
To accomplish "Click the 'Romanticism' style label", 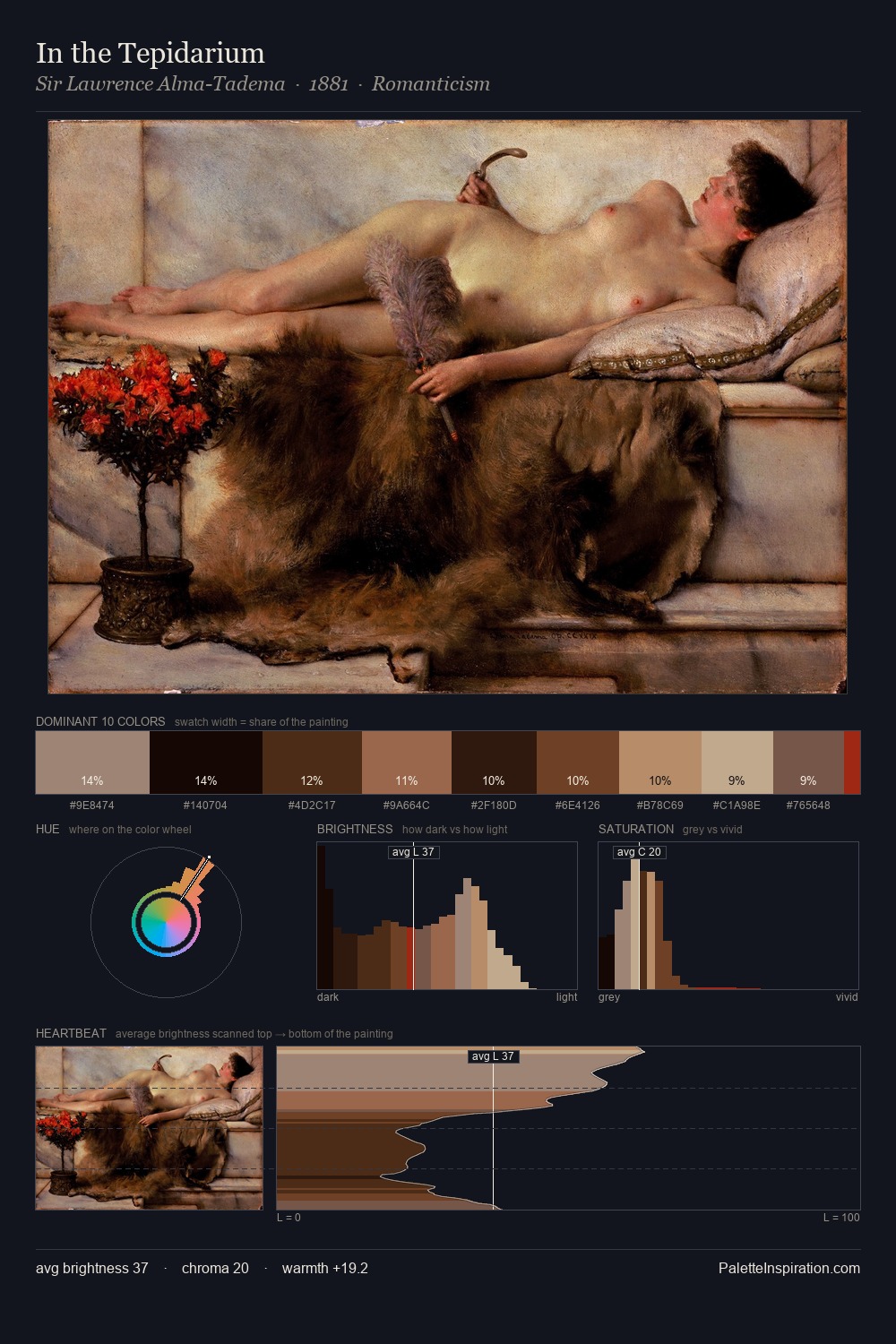I will point(431,84).
